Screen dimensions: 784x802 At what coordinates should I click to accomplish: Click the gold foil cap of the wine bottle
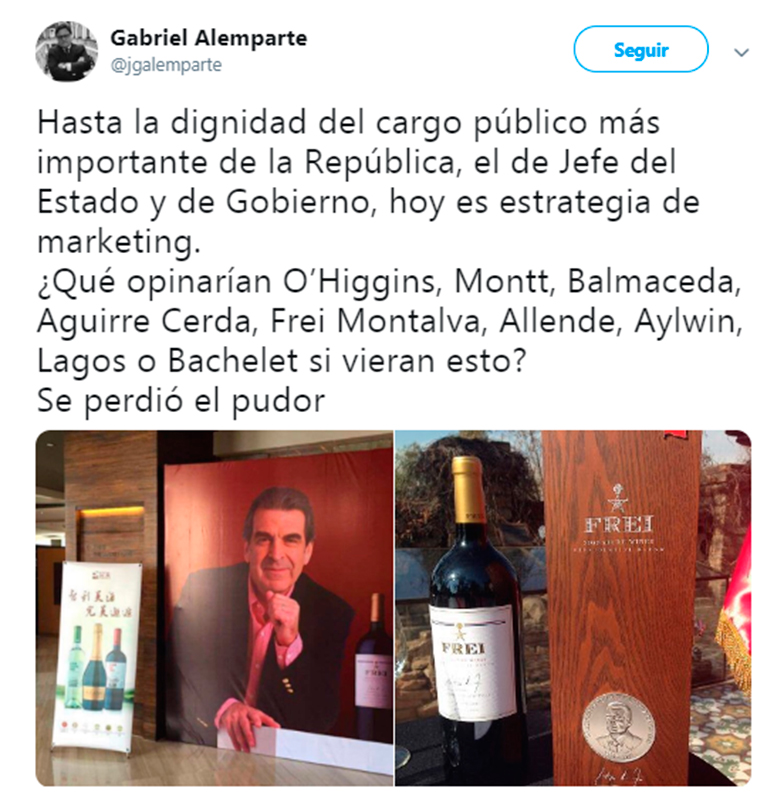(x=467, y=489)
